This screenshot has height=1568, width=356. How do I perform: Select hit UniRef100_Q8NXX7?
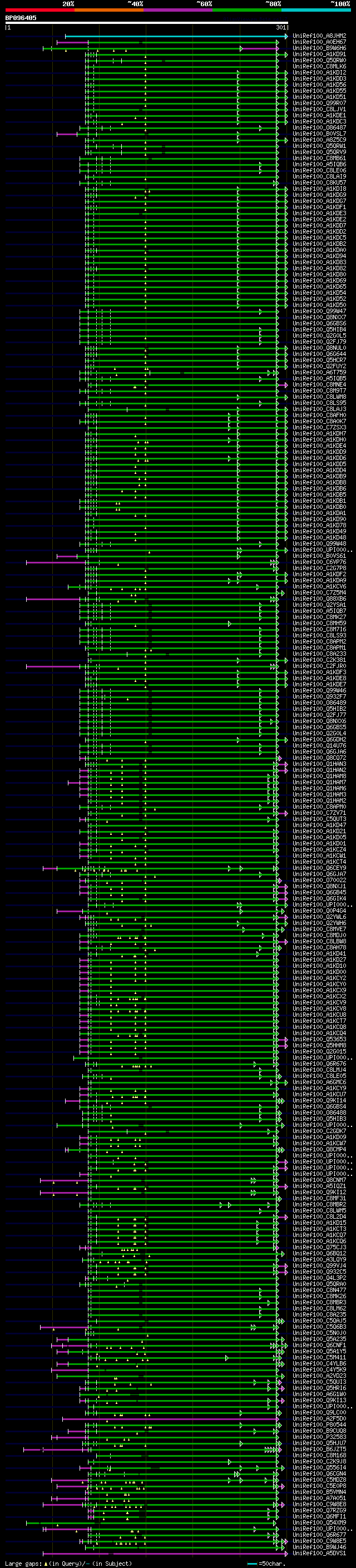pos(319,317)
